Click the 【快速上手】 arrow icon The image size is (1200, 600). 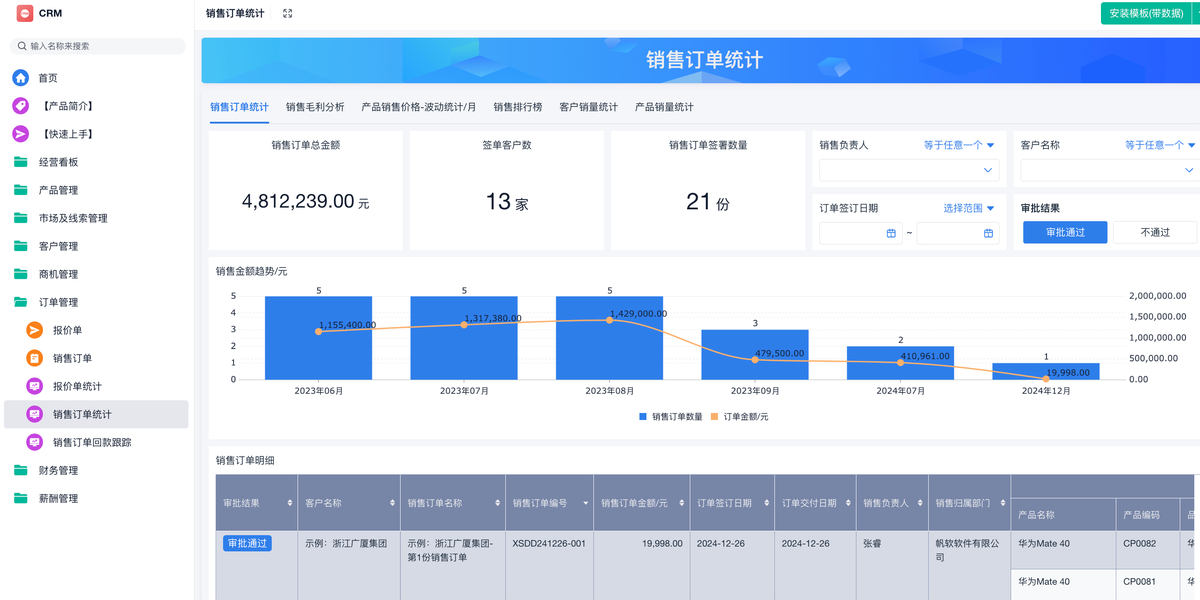click(x=20, y=134)
